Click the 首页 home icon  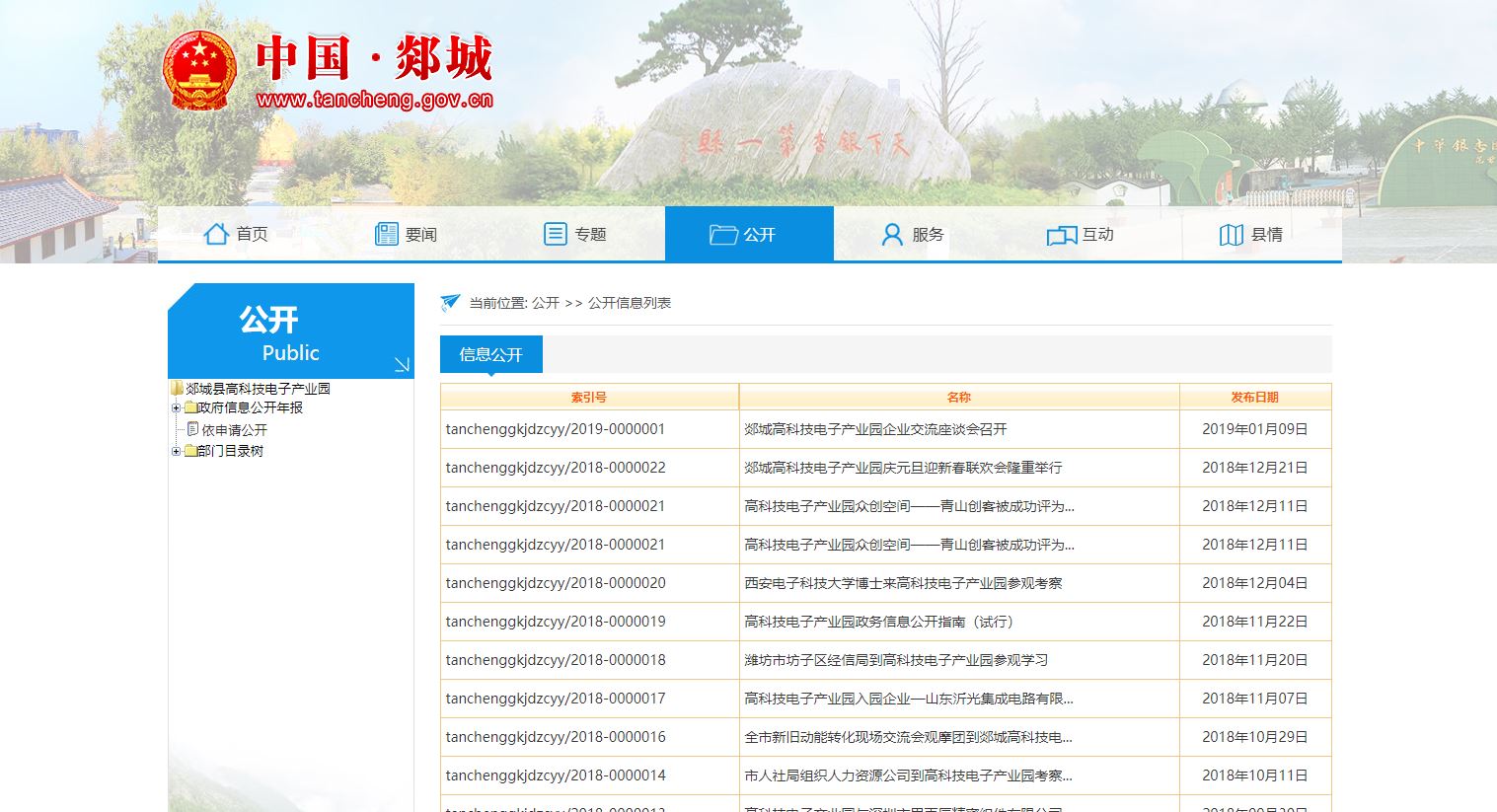216,234
